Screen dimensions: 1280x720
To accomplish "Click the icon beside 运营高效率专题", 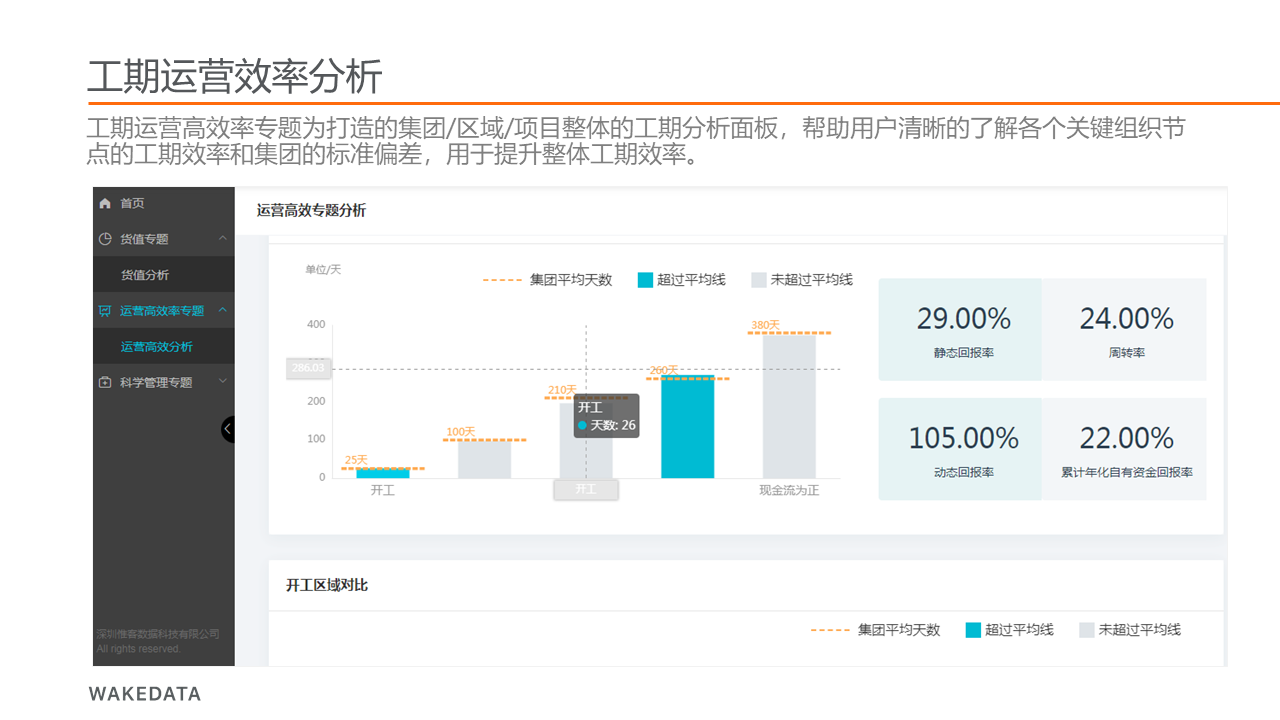I will pos(105,311).
